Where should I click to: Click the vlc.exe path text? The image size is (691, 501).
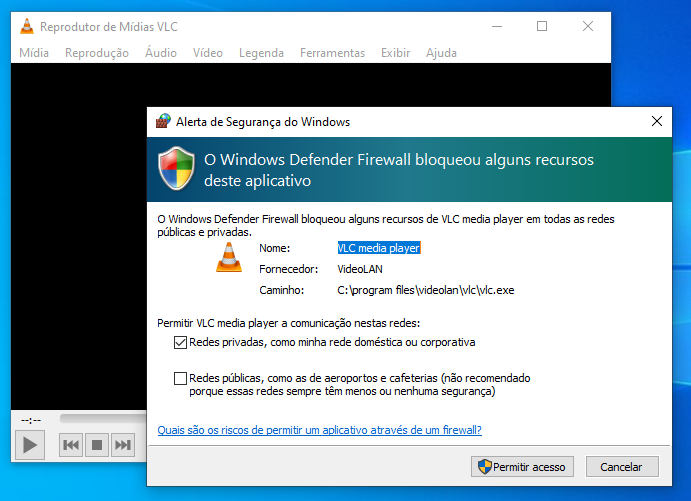click(426, 290)
